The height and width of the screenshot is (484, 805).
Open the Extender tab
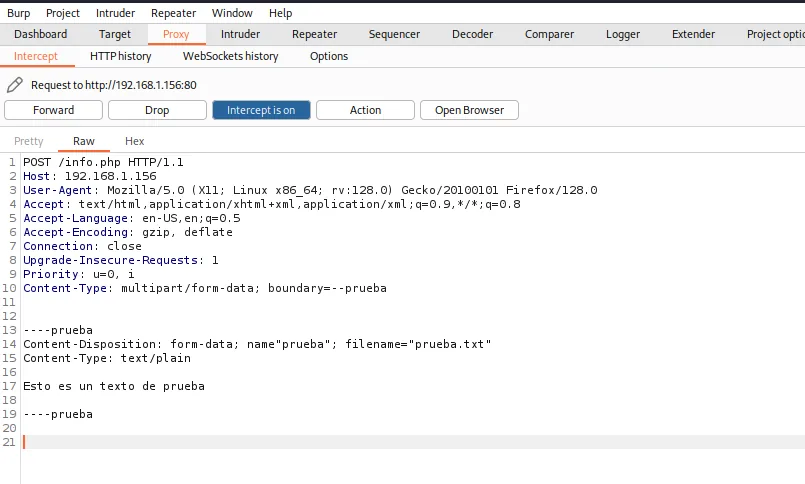click(x=693, y=34)
